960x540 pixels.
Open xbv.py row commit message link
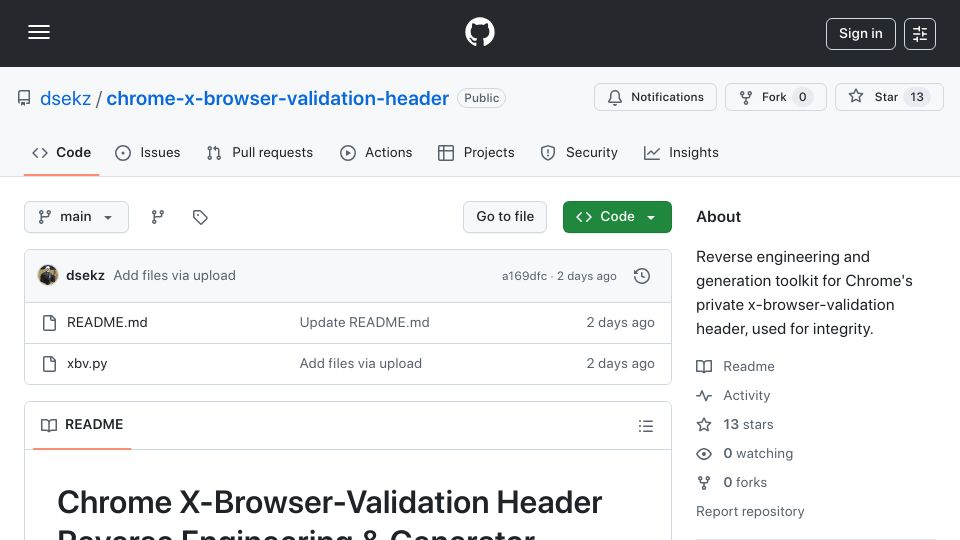click(361, 364)
